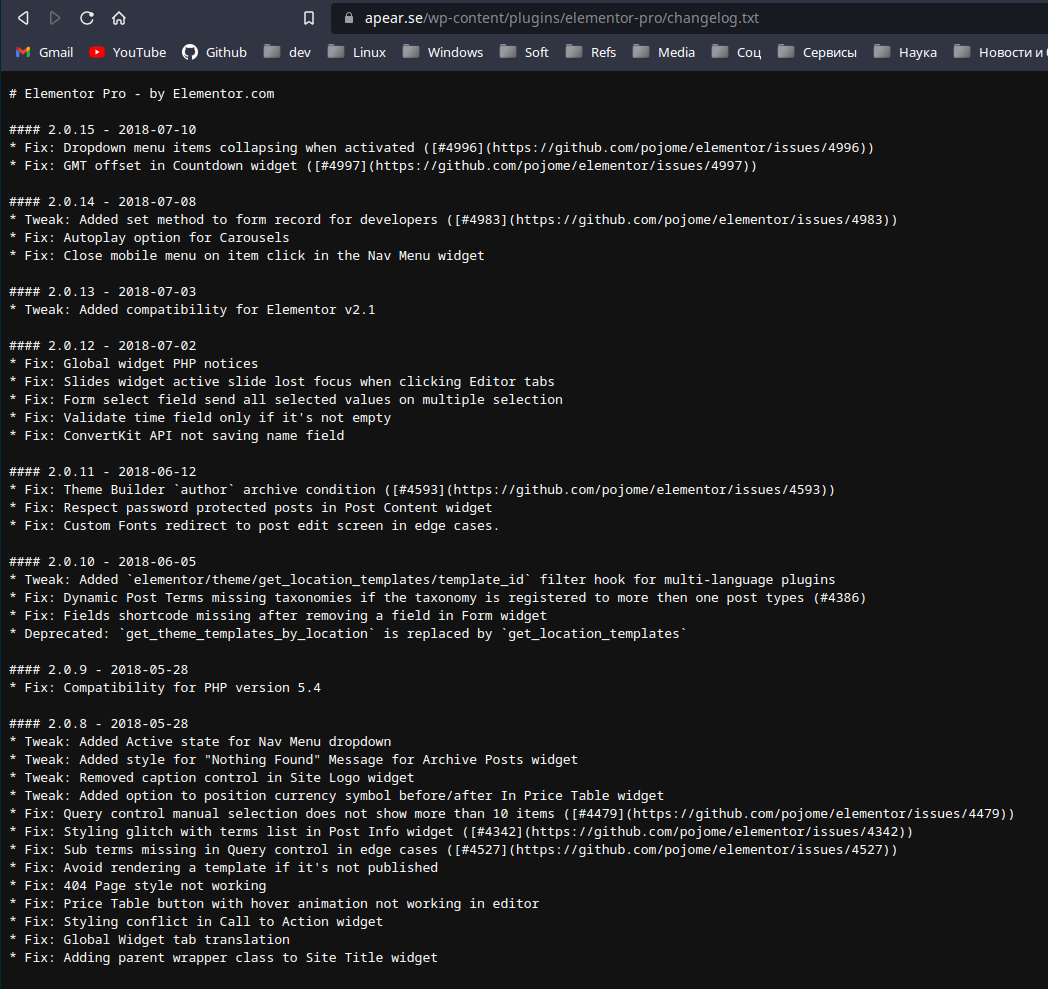
Task: Reload the changelog page
Action: 88,17
